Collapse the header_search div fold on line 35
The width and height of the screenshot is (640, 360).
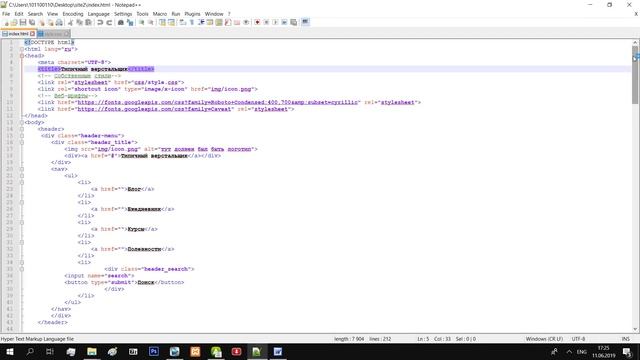(22, 269)
